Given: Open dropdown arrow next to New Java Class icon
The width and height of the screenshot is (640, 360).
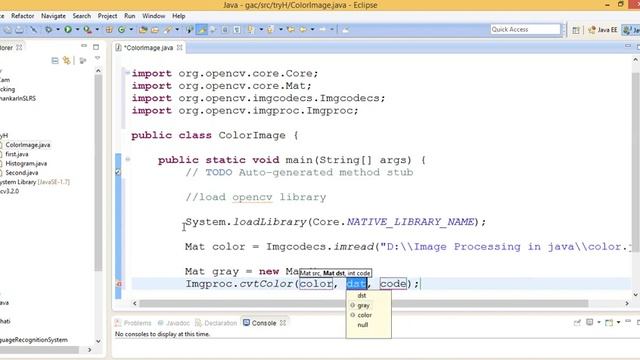Looking at the screenshot, I should pos(131,29).
